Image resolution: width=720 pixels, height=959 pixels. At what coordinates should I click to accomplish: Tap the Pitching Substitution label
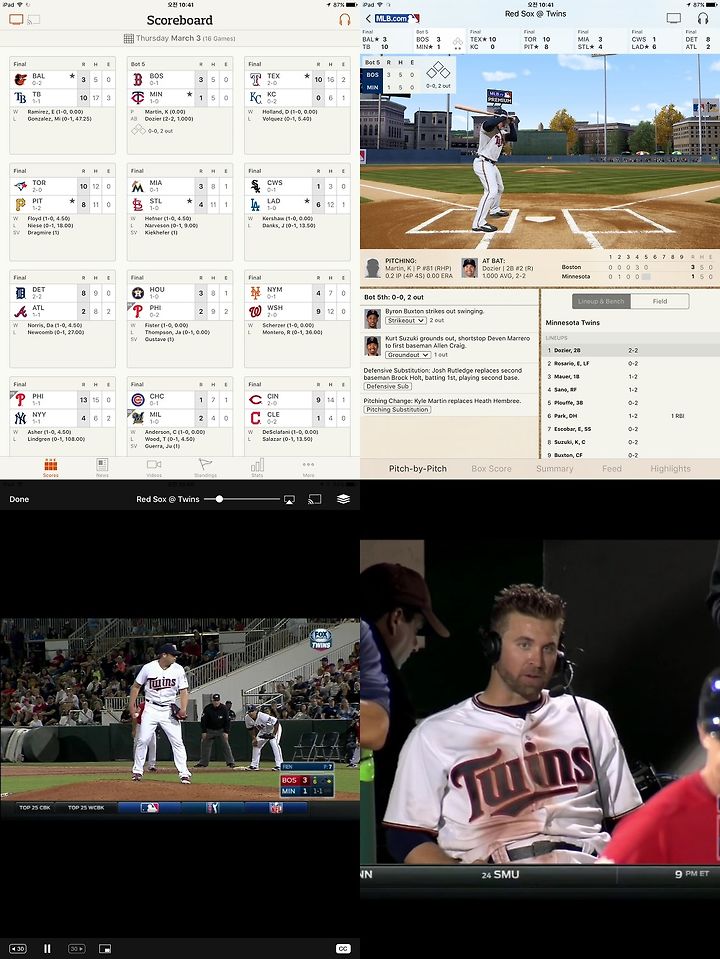398,410
